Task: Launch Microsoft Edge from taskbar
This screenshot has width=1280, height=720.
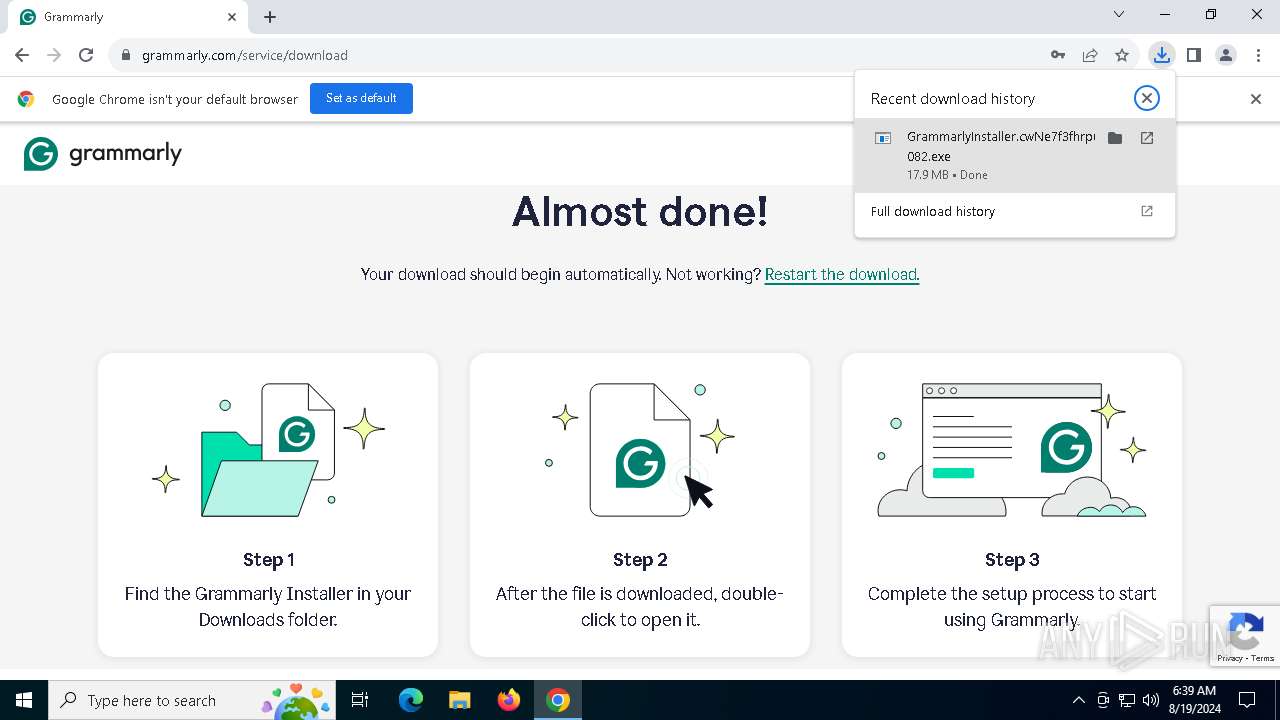Action: pos(411,700)
